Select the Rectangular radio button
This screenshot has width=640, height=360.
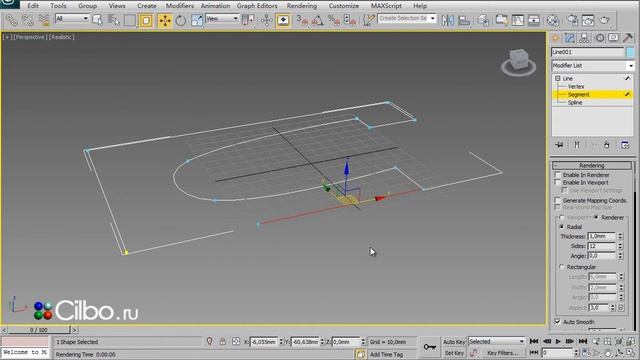click(x=562, y=267)
